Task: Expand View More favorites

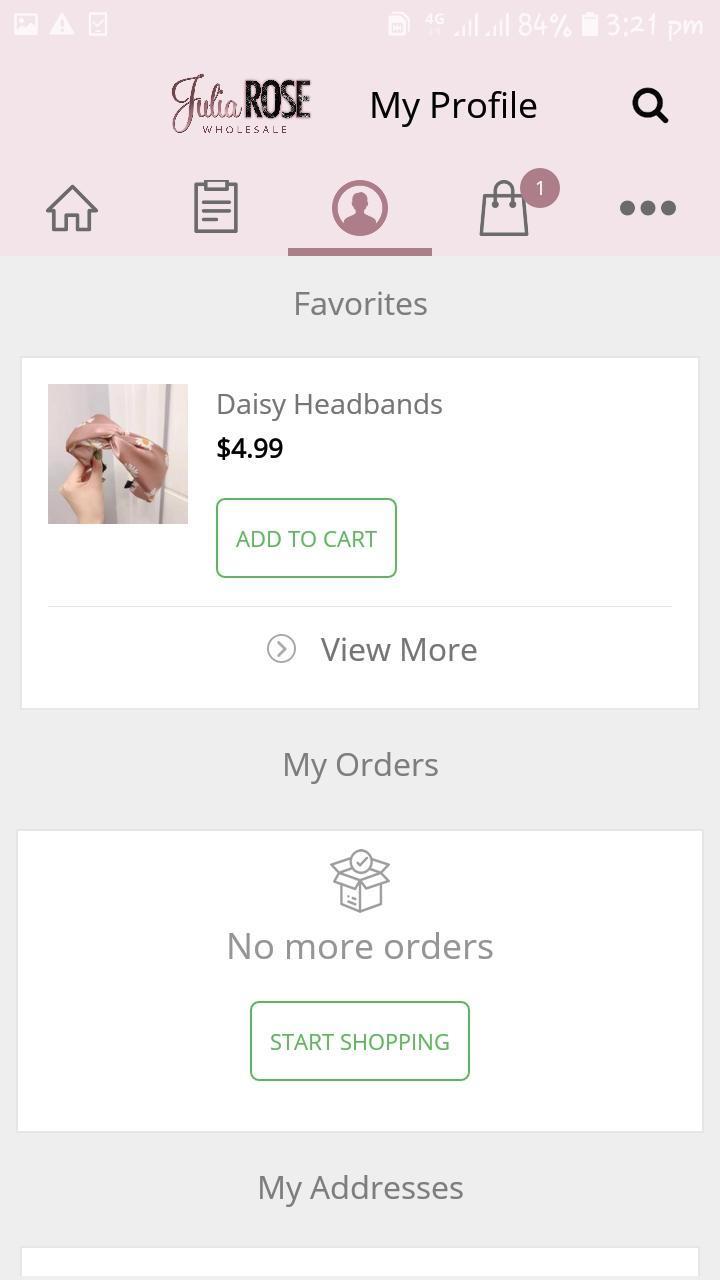Action: click(398, 649)
